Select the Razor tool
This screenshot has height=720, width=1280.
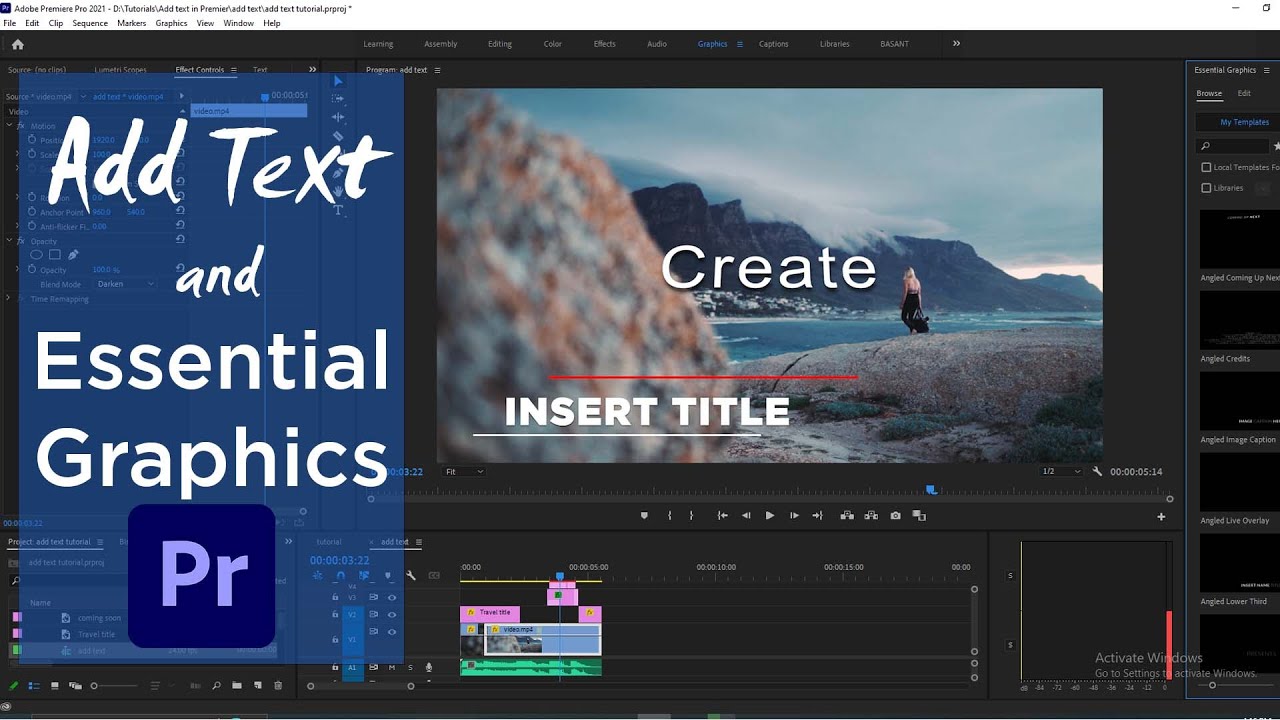[338, 136]
